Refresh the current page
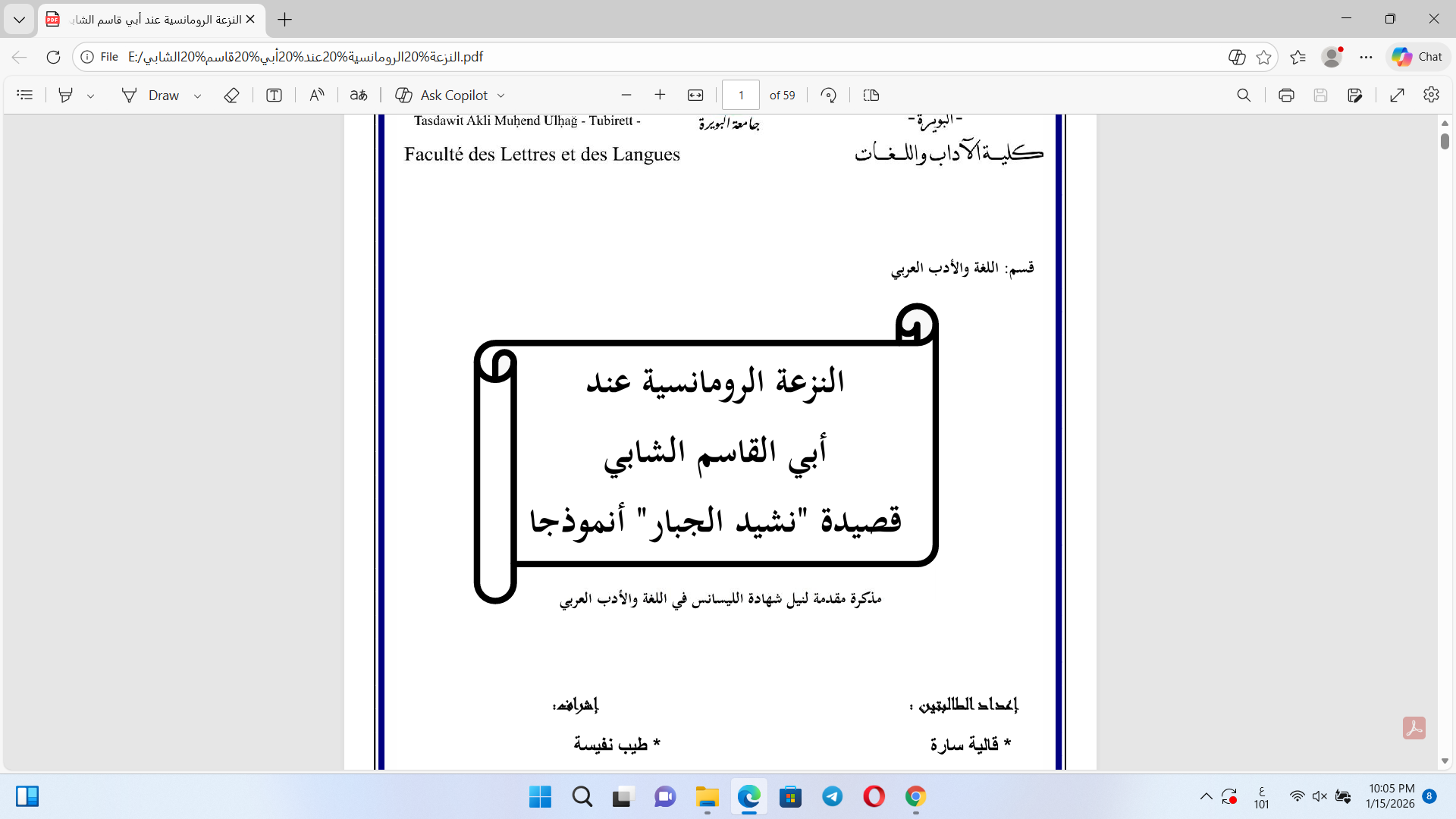The height and width of the screenshot is (819, 1456). 53,57
